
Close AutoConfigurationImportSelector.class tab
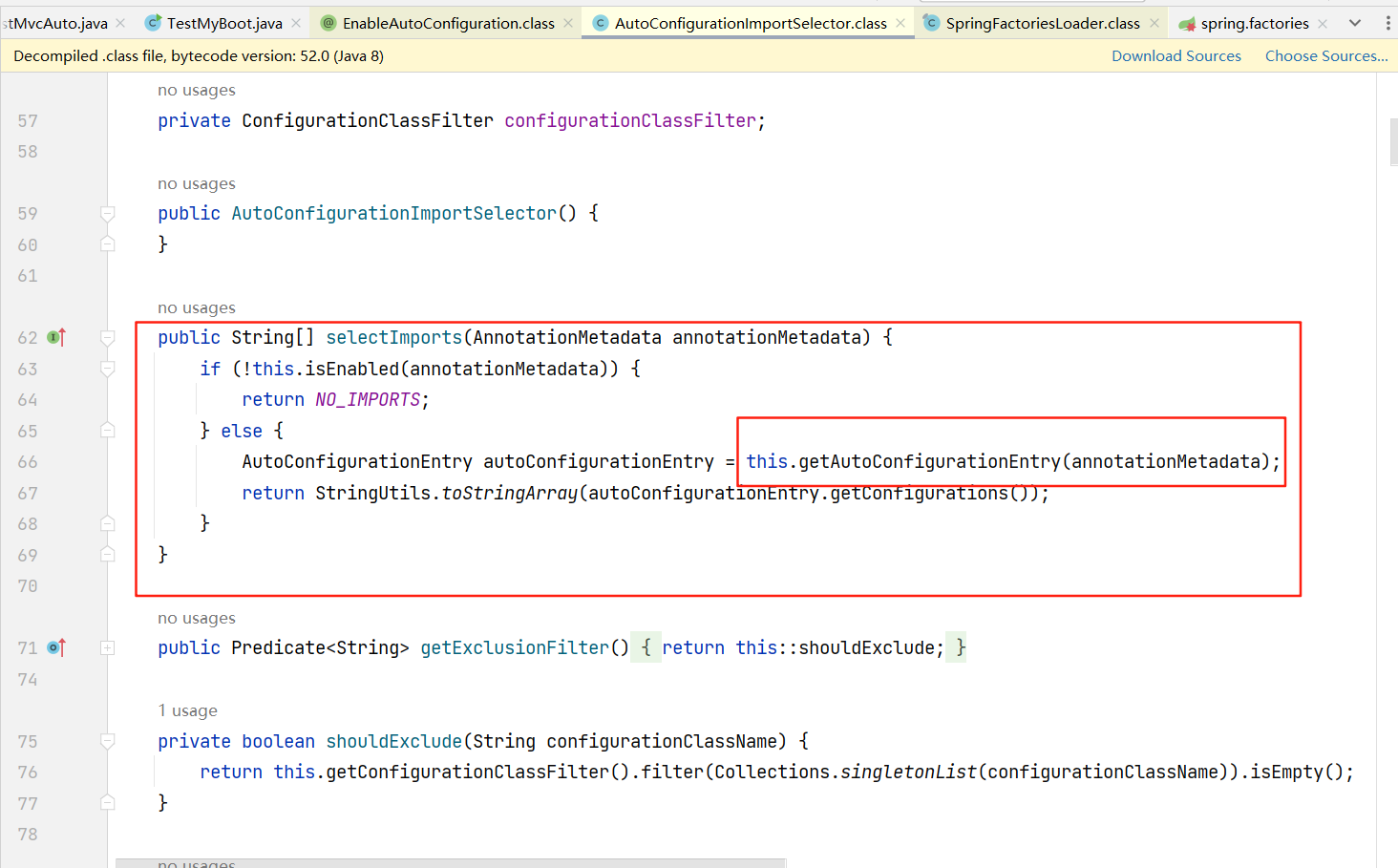[x=900, y=23]
